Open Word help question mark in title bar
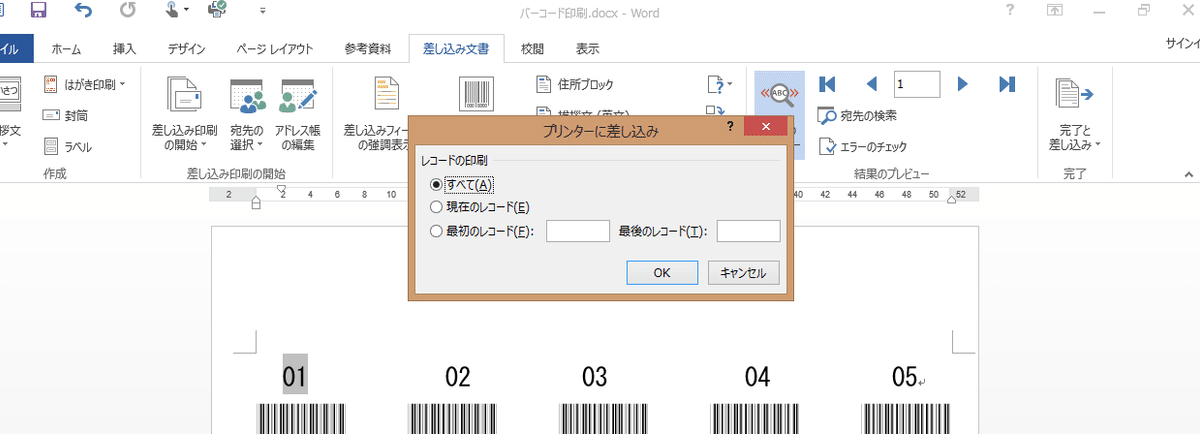 [x=1012, y=11]
